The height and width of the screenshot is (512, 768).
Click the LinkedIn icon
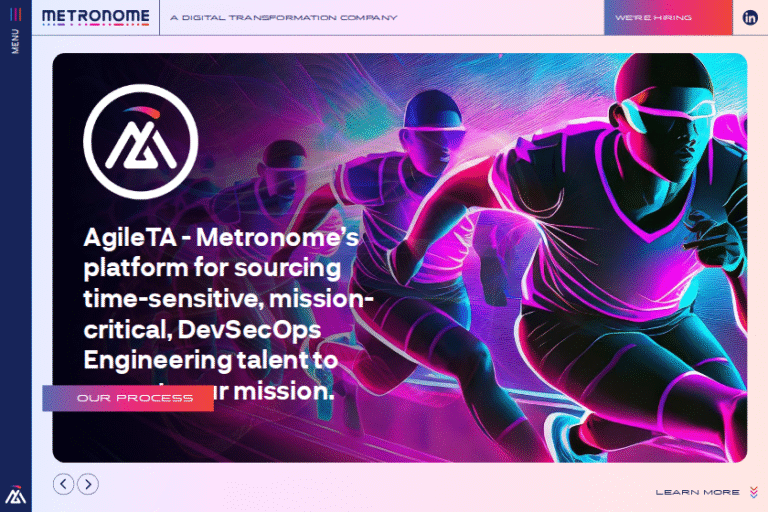[x=750, y=17]
